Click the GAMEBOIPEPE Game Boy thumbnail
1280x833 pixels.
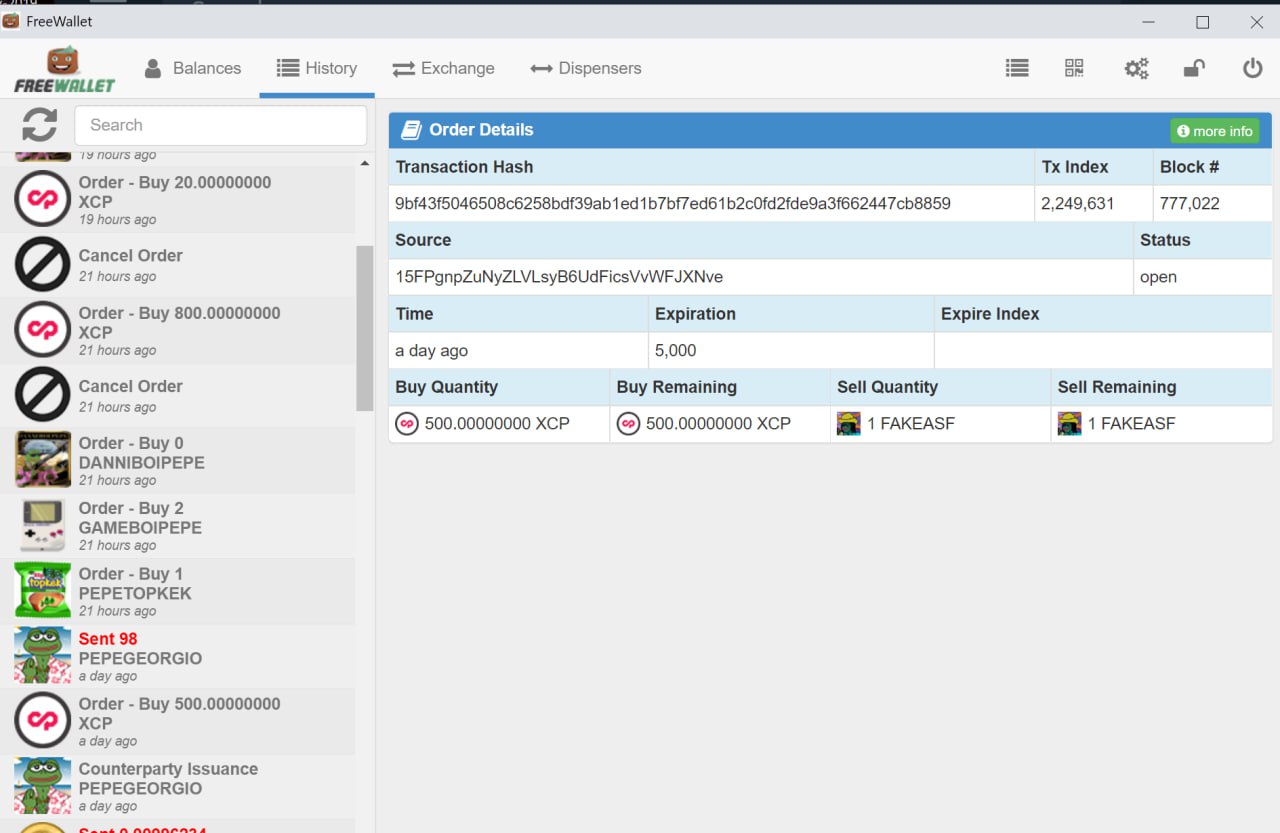[x=43, y=525]
